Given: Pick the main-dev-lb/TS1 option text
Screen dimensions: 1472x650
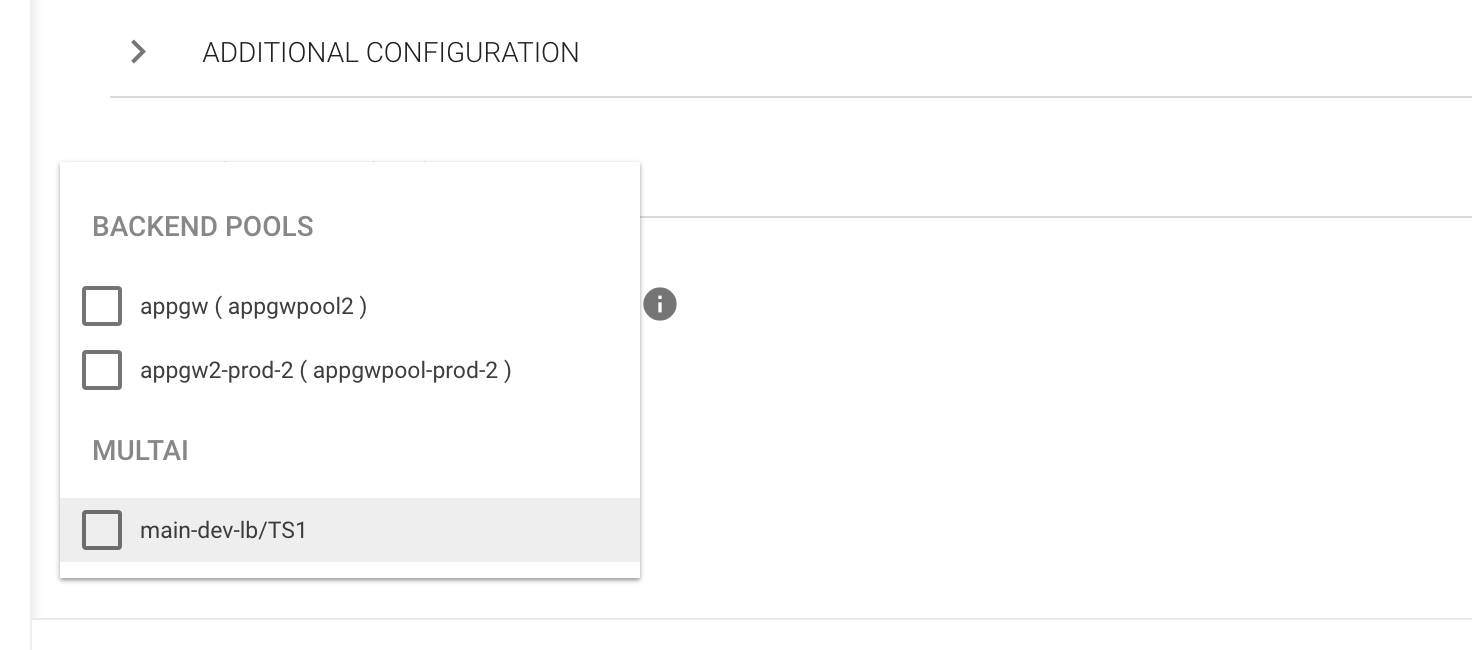Looking at the screenshot, I should (x=223, y=530).
